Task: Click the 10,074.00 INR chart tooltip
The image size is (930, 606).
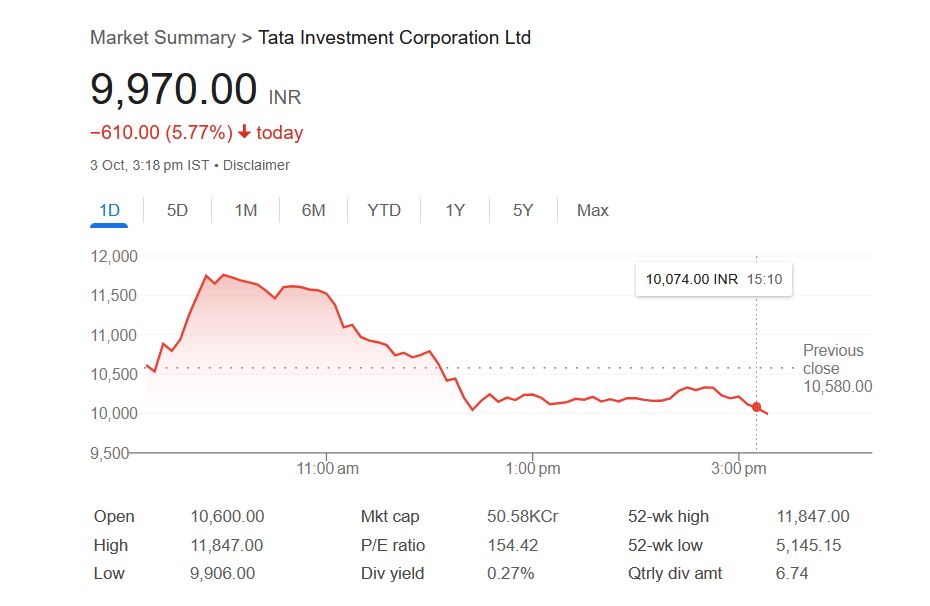Action: click(x=714, y=279)
